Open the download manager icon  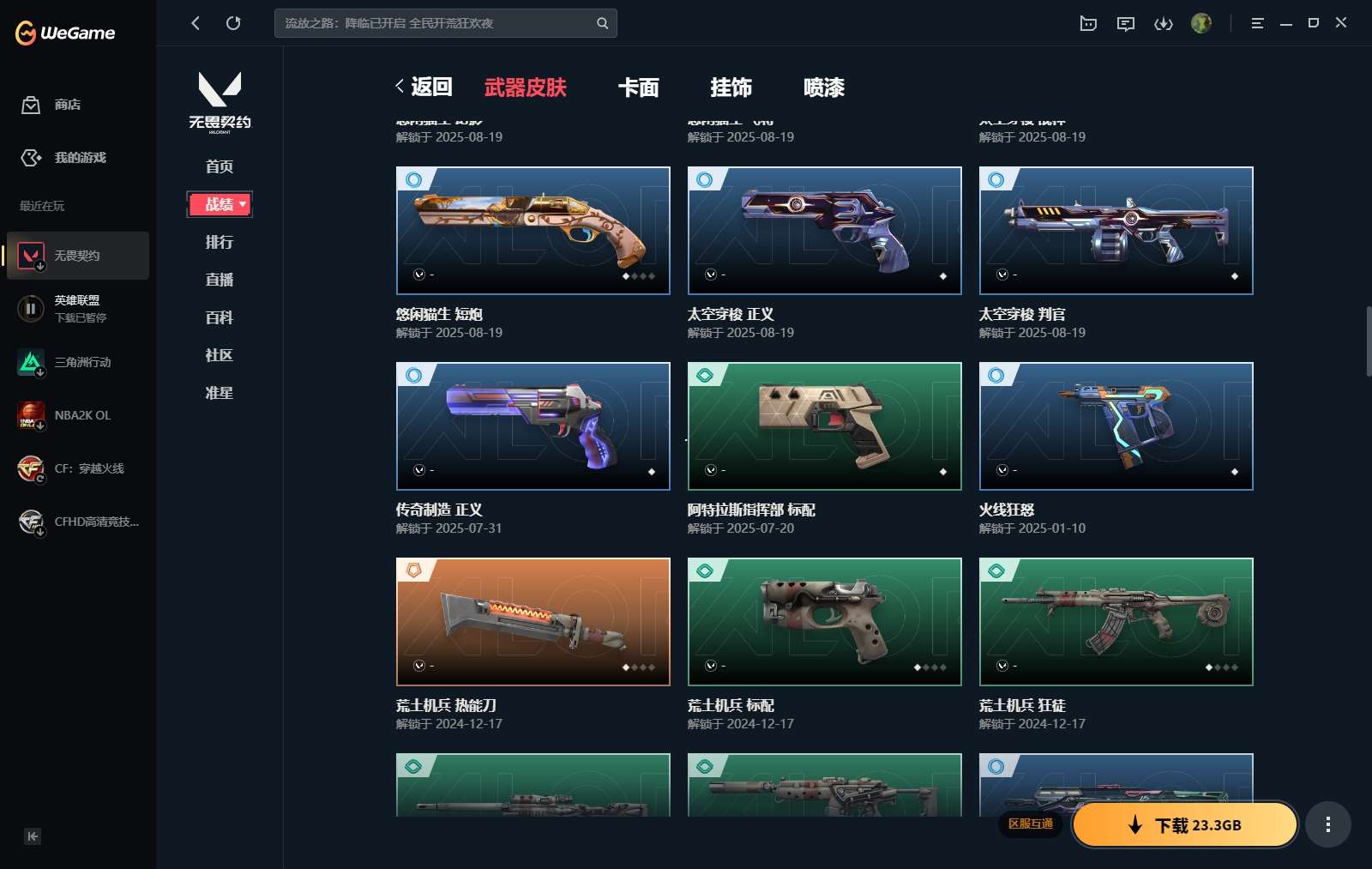[1164, 23]
